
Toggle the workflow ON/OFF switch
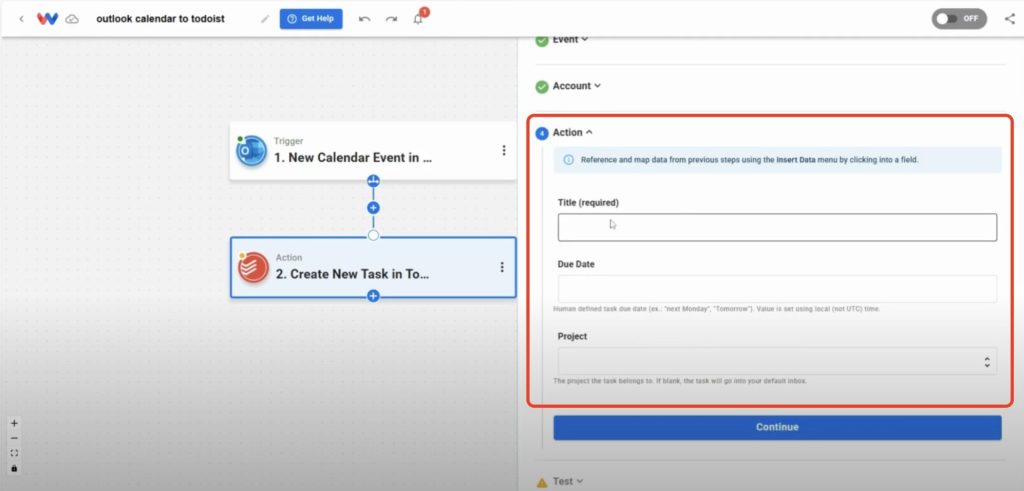click(959, 19)
